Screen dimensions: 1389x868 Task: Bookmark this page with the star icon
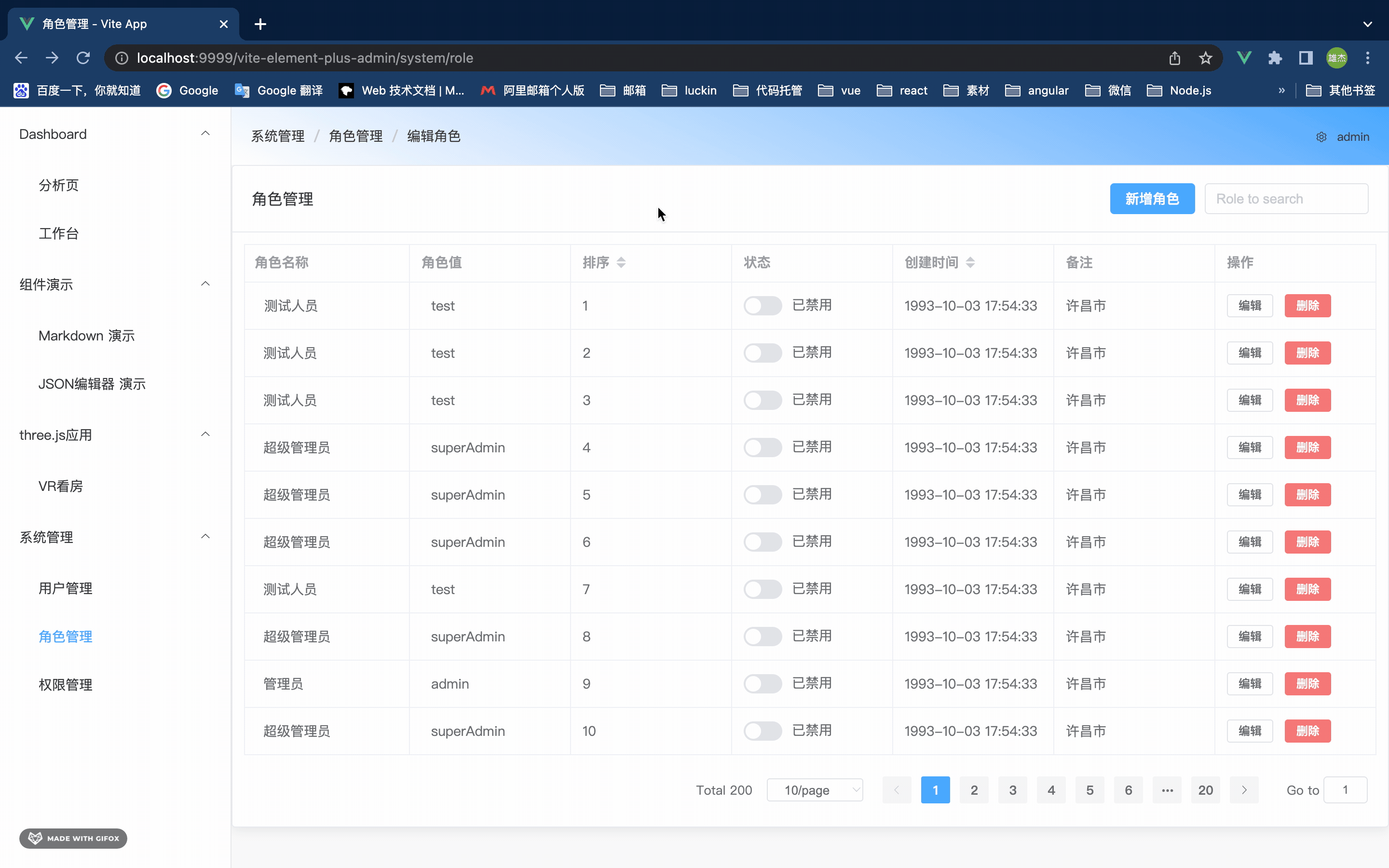click(x=1205, y=58)
